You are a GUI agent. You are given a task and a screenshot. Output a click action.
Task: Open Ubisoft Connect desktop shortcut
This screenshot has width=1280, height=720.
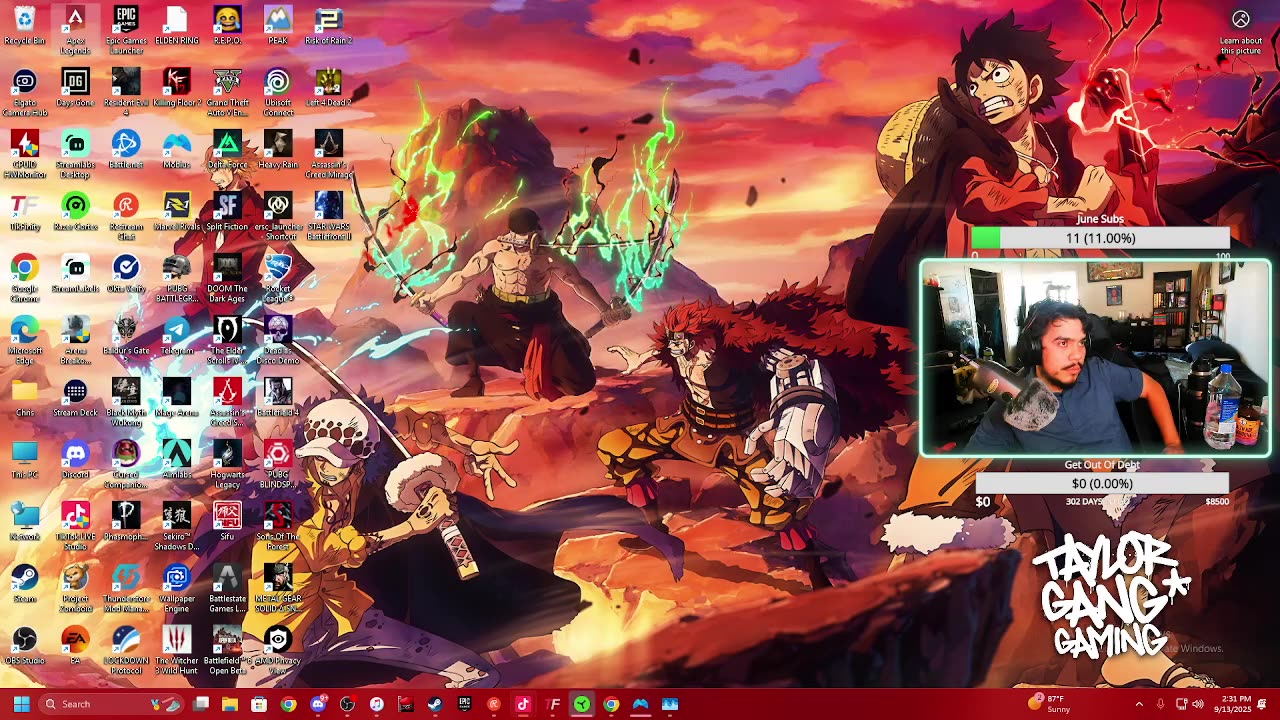pyautogui.click(x=278, y=92)
